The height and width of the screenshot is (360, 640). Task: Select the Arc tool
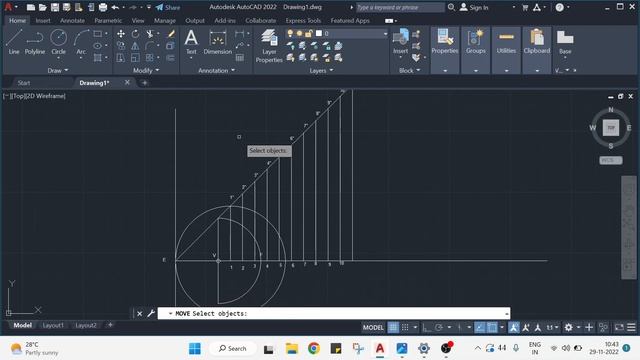click(x=81, y=42)
